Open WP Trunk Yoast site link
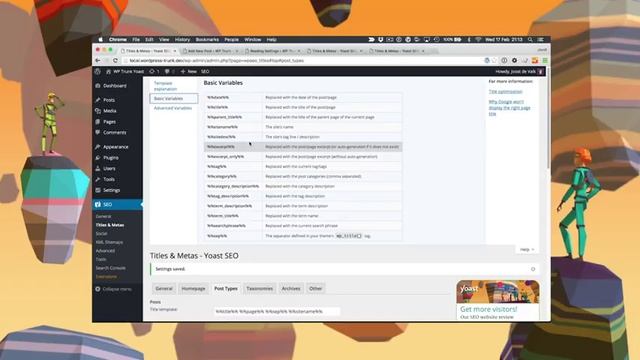 click(125, 71)
